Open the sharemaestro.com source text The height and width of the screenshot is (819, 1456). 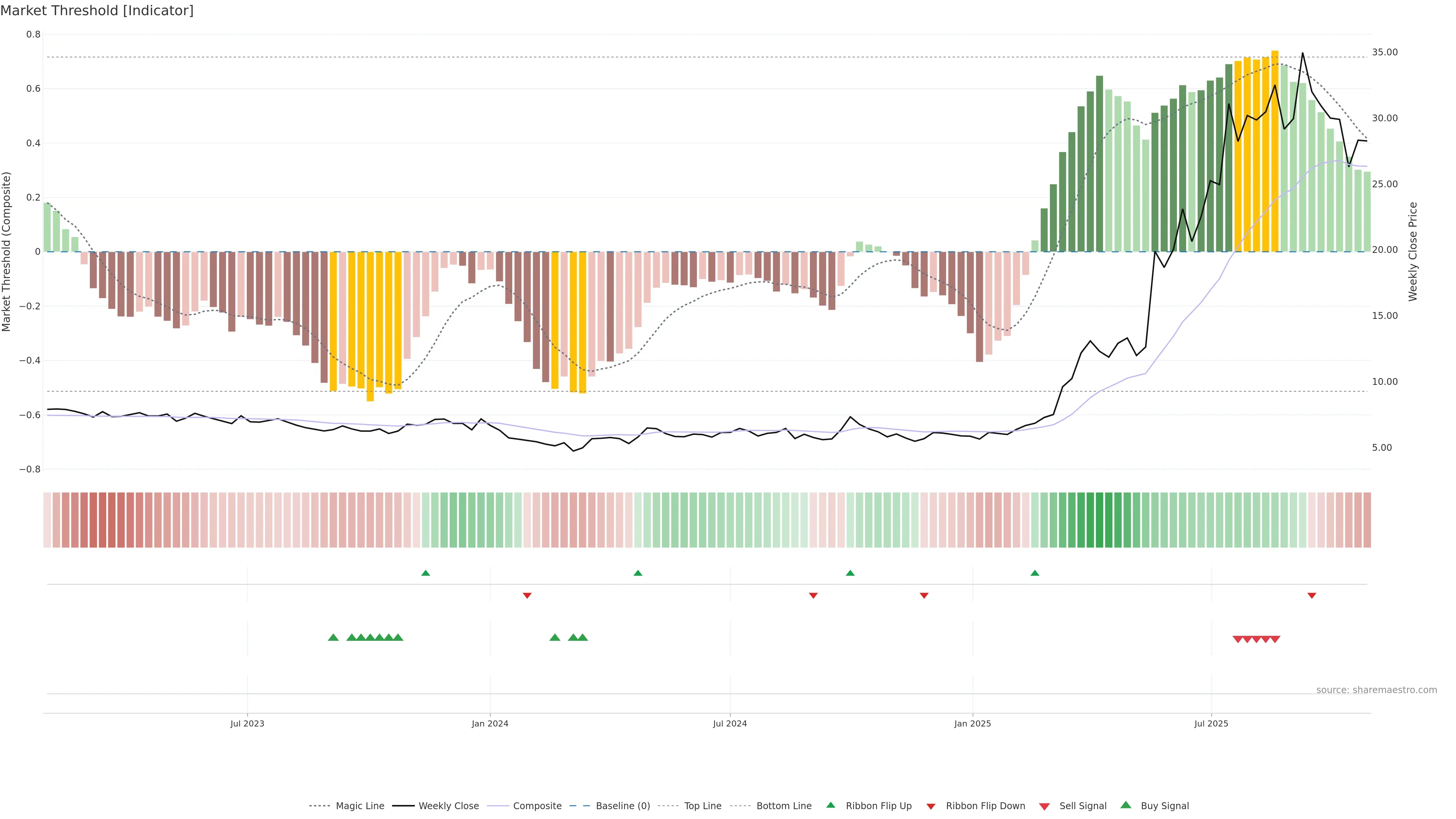tap(1376, 690)
